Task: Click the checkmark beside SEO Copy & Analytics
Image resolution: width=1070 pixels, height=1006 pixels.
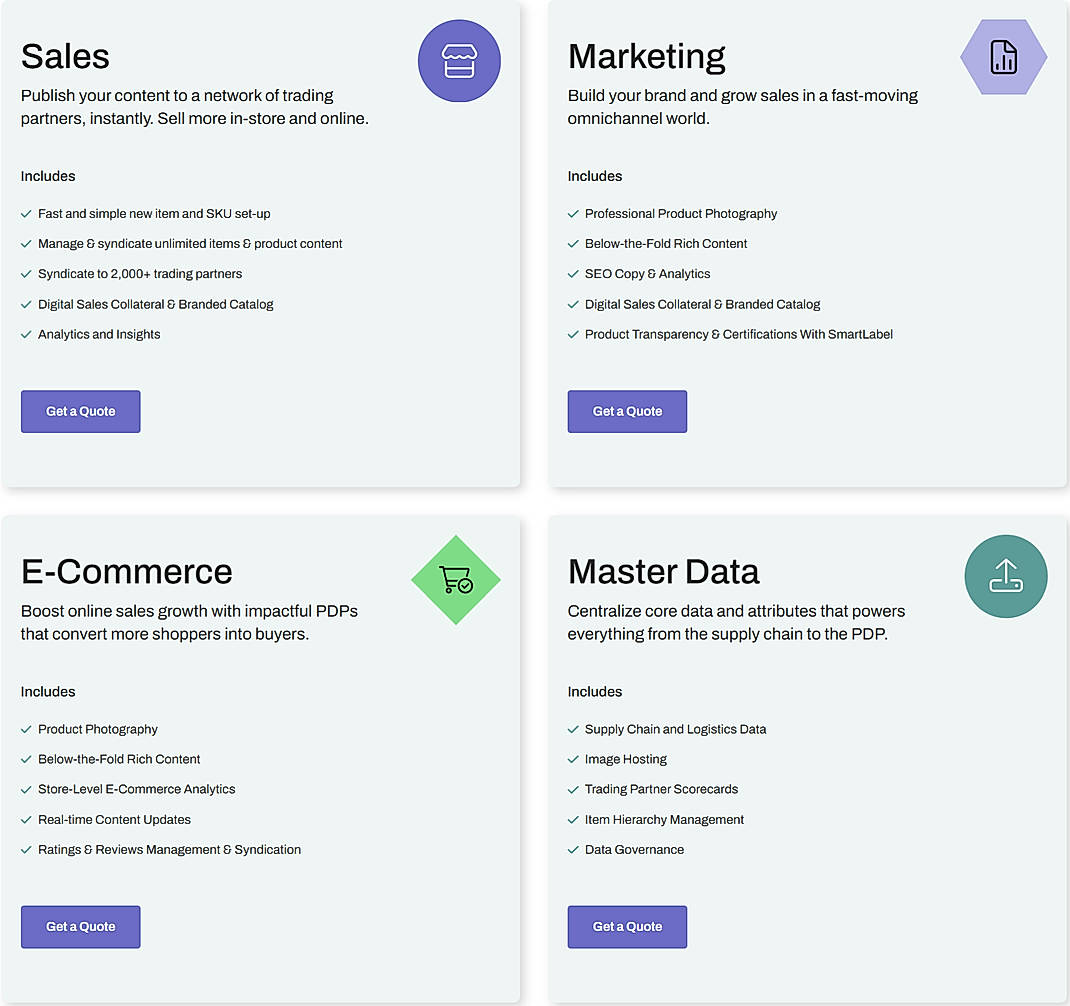Action: pos(573,273)
